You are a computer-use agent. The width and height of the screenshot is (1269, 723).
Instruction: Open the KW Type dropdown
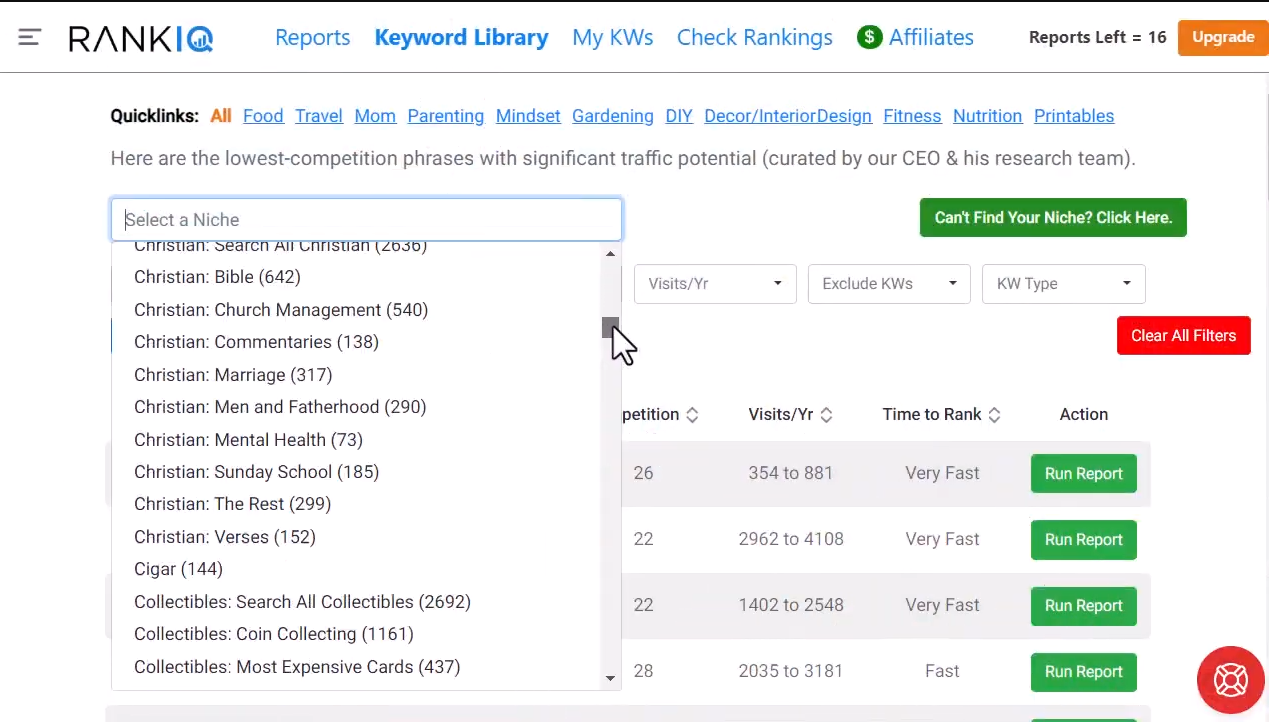[1063, 283]
